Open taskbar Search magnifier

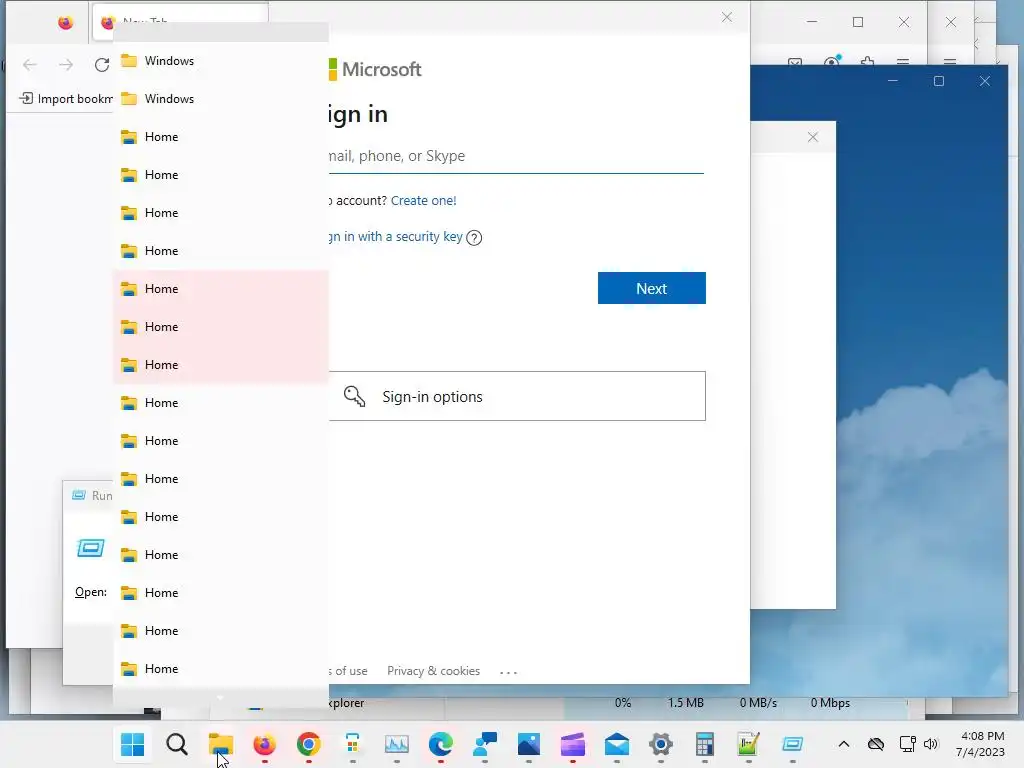176,743
